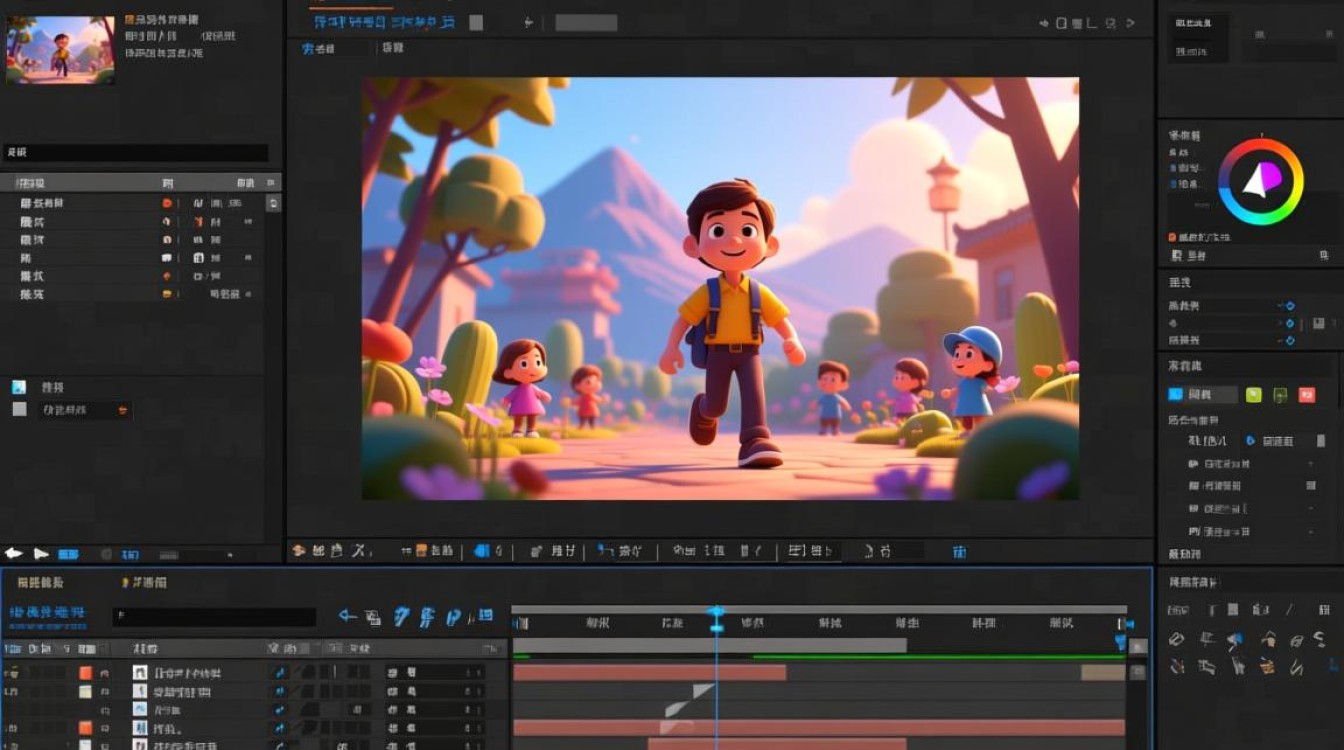The image size is (1344, 750).
Task: Toggle the orange label box on first timeline layer
Action: pyautogui.click(x=85, y=673)
